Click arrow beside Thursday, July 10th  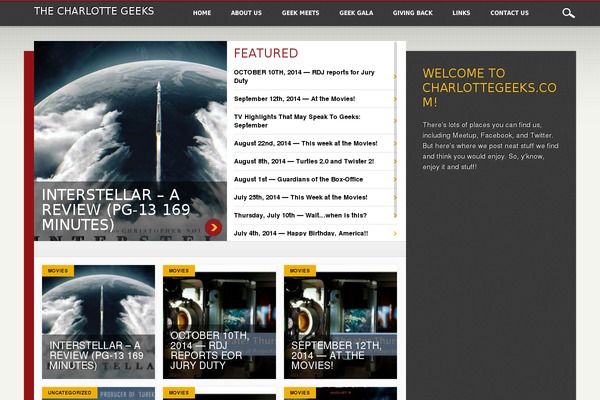pos(395,216)
